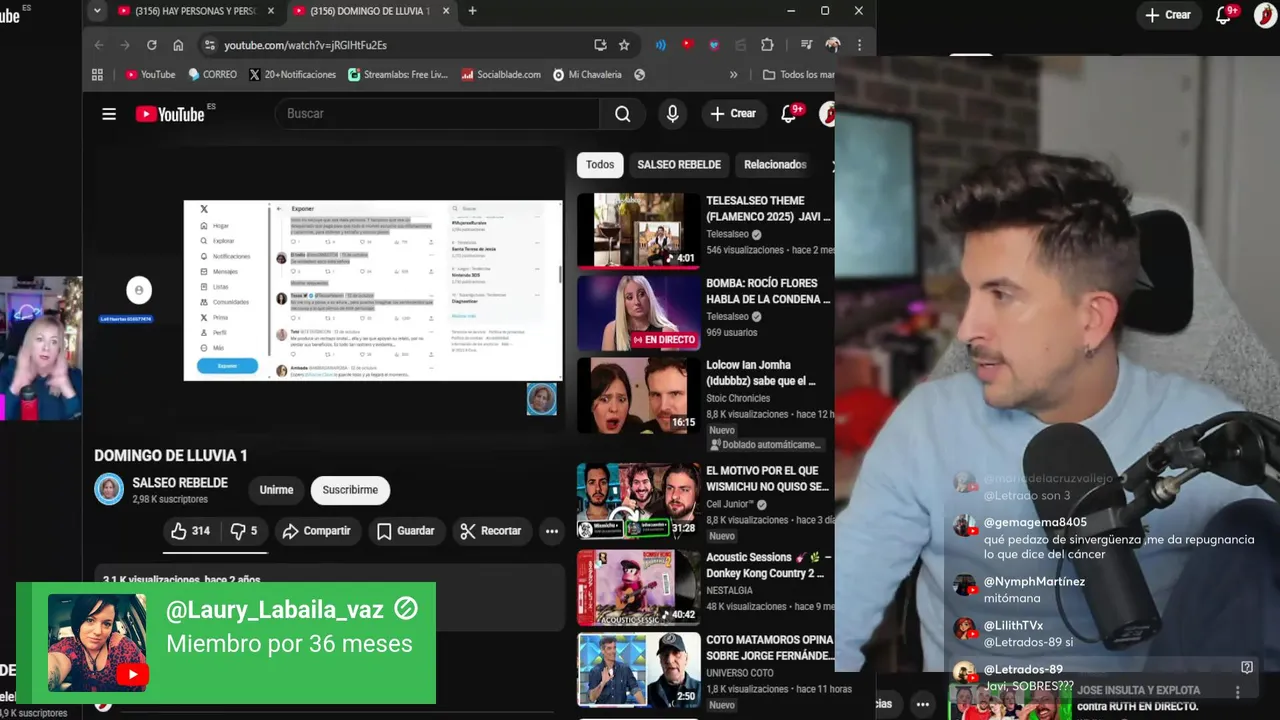1280x720 pixels.
Task: Open the Mi Chavaleria bookmark
Action: tap(587, 74)
